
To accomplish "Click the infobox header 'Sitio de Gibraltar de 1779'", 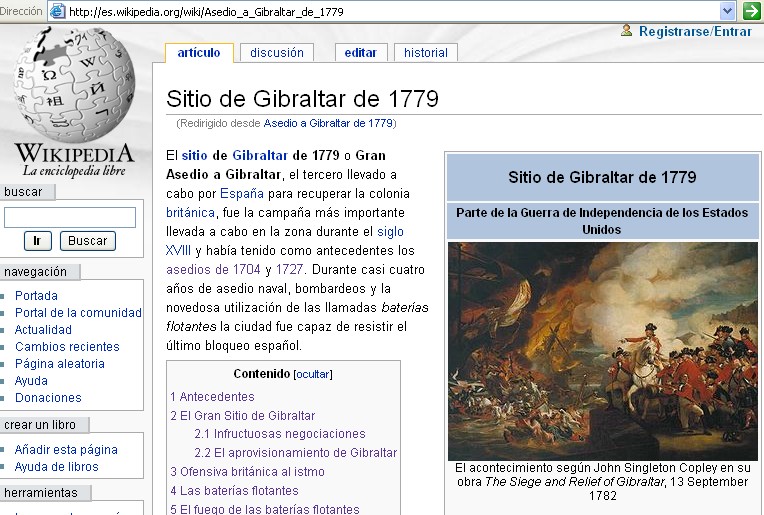I will 602,177.
